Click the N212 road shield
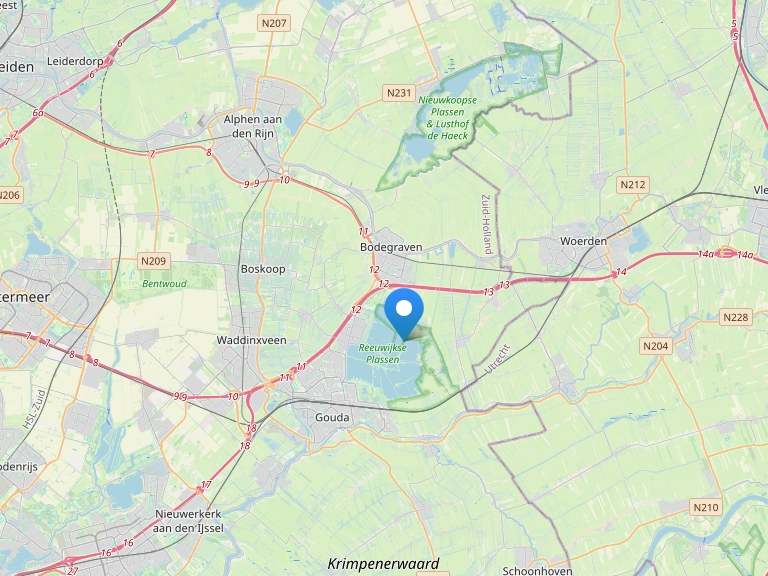Screen dimensions: 768x576 [633, 185]
